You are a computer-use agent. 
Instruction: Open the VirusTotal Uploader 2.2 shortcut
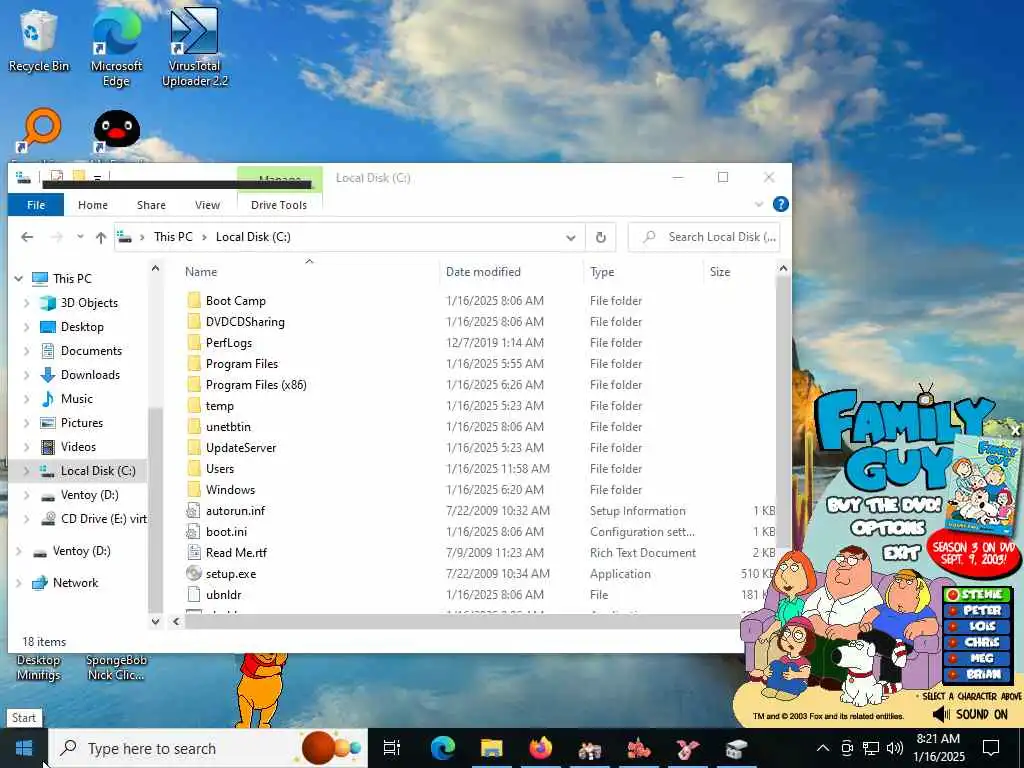coord(195,47)
